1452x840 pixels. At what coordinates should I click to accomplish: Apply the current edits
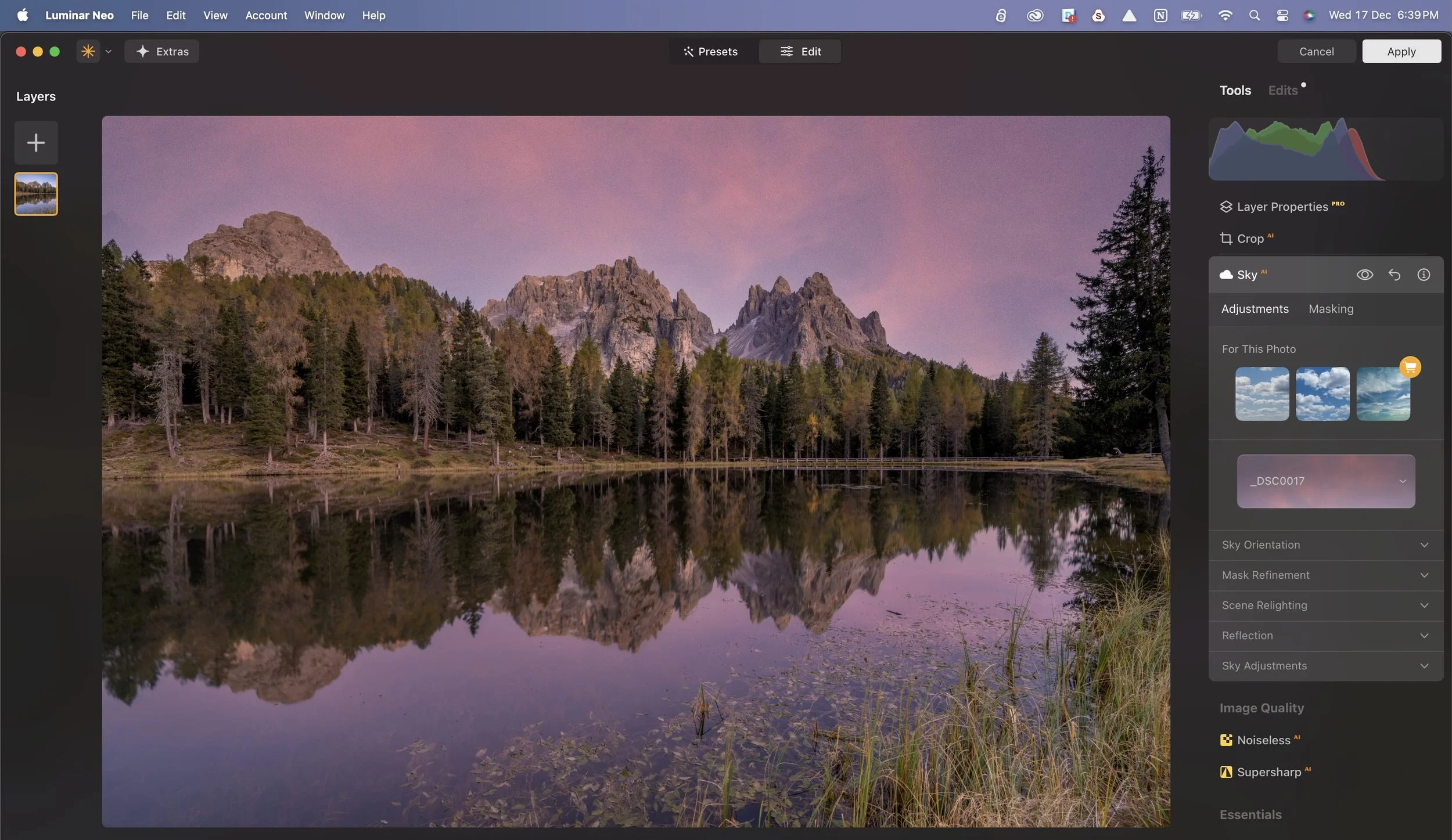coord(1401,51)
